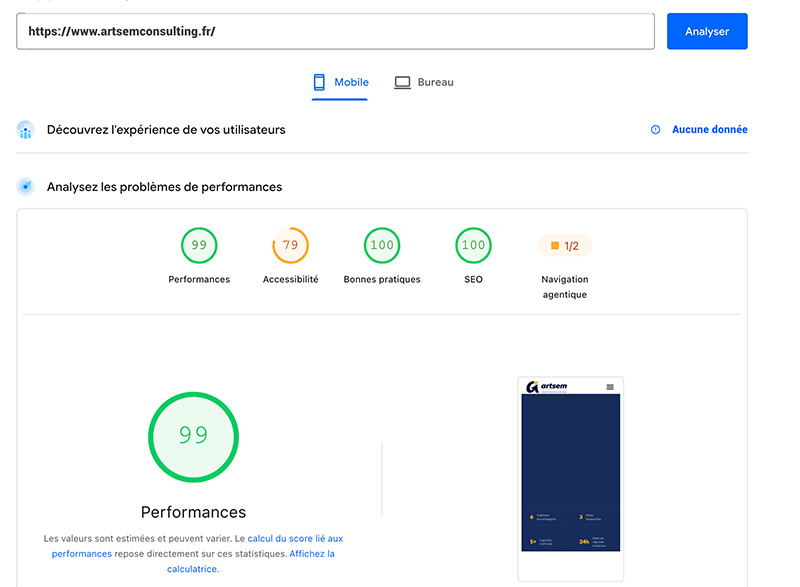Click the large 99 performance score circle
Image resolution: width=800 pixels, height=587 pixels.
(193, 437)
